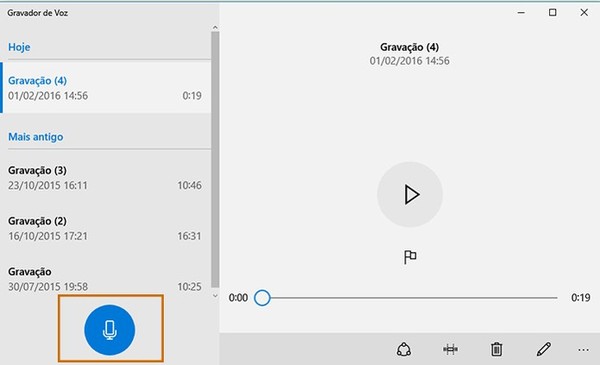Click the scroll down arrow of recordings list
The width and height of the screenshot is (600, 365).
pos(215,295)
